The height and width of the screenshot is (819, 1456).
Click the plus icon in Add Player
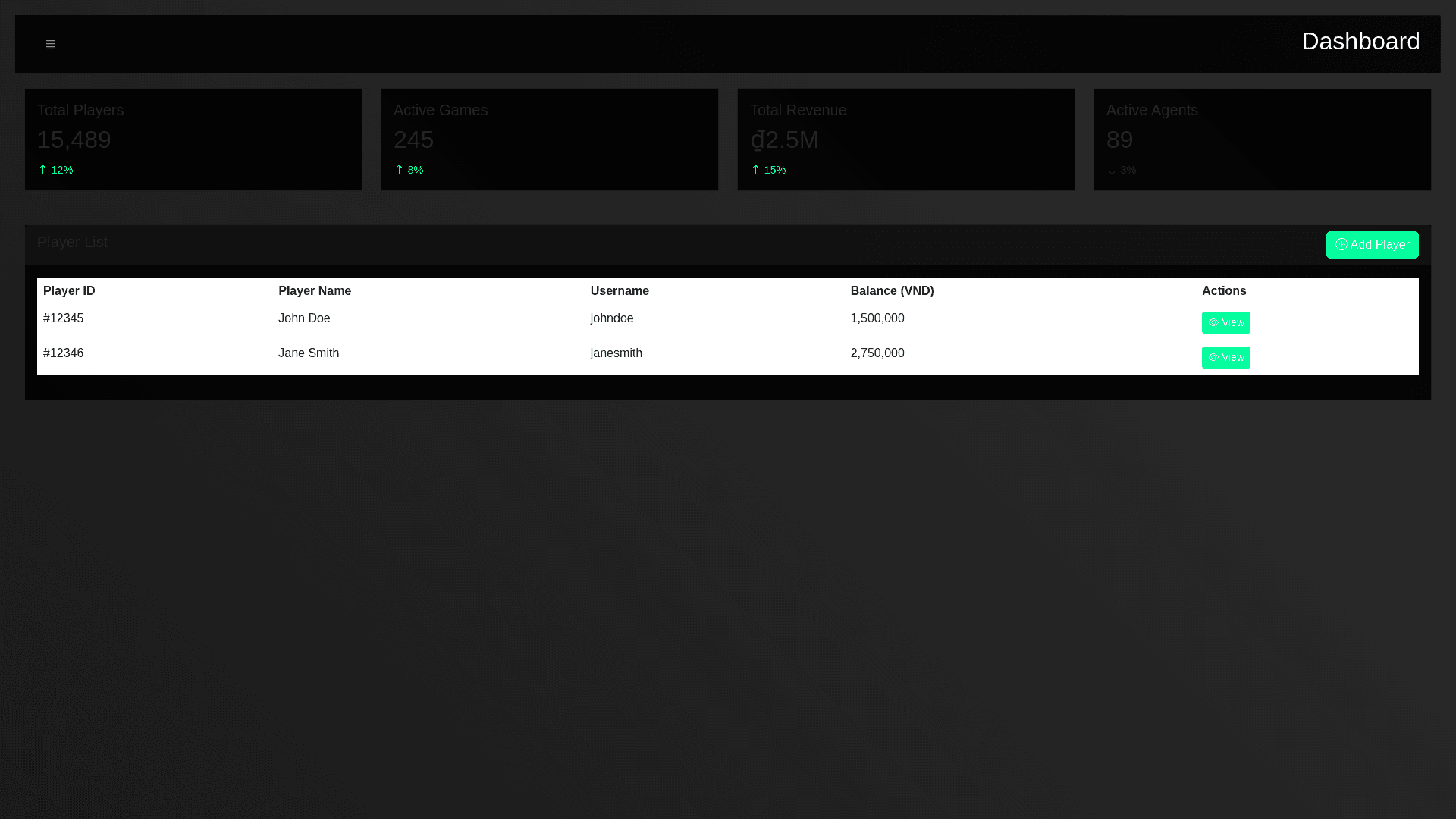pyautogui.click(x=1341, y=244)
